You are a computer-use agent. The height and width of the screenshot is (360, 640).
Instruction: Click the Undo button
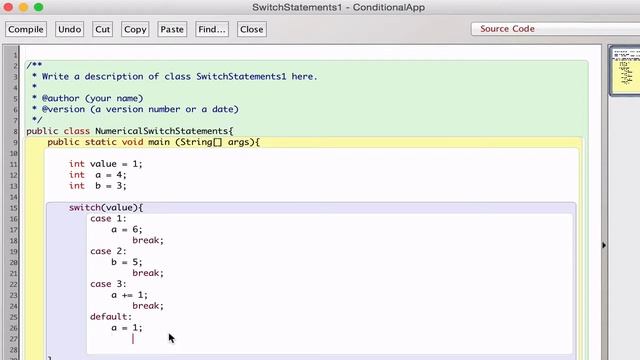pyautogui.click(x=69, y=29)
